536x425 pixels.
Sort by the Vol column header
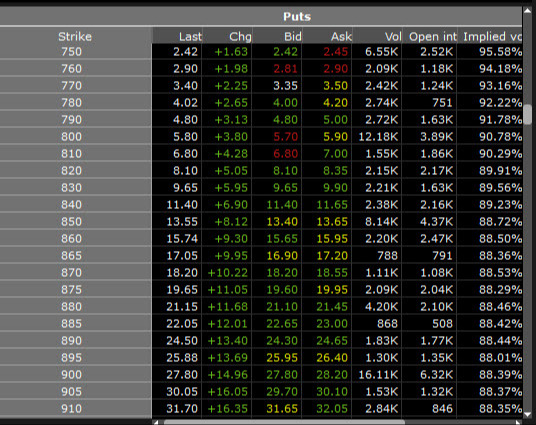click(x=377, y=36)
